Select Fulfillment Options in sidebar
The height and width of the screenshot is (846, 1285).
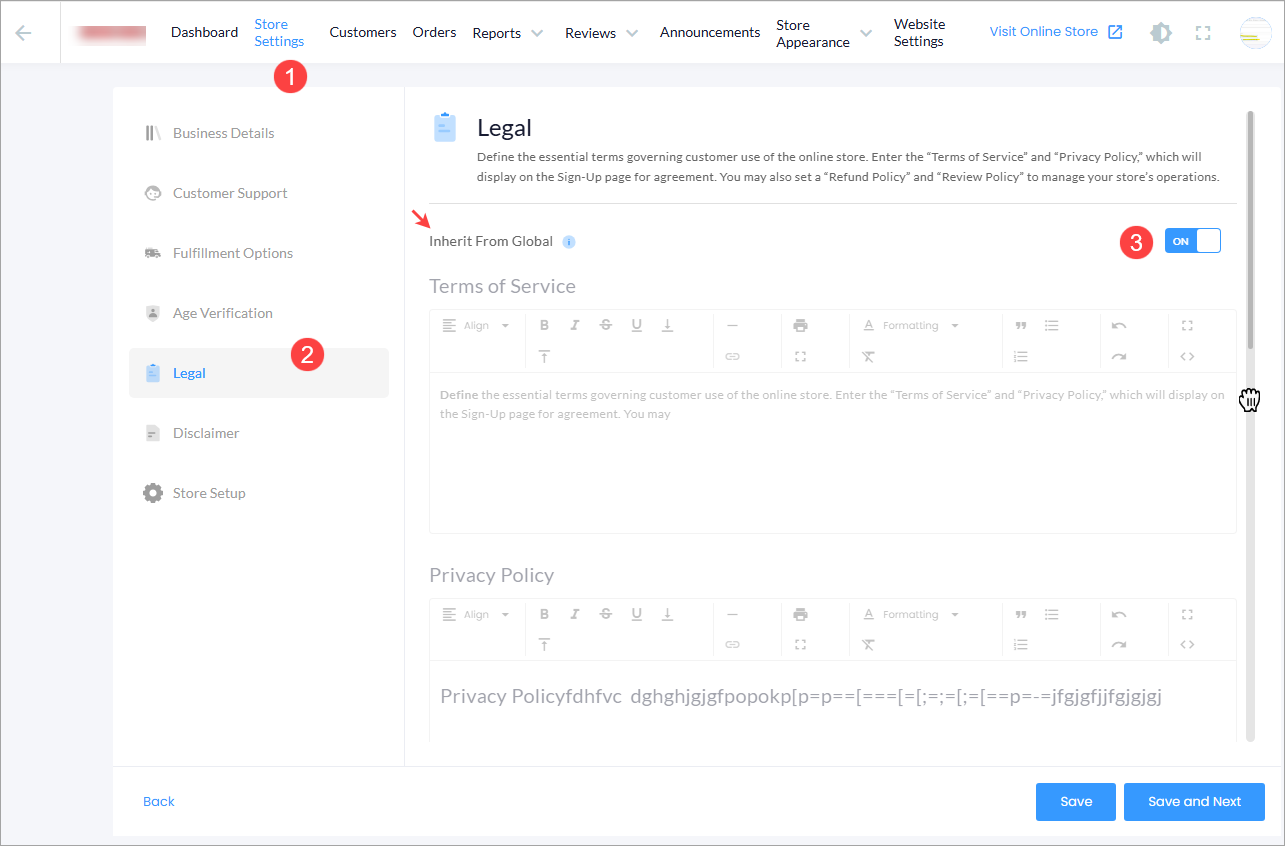[x=259, y=253]
